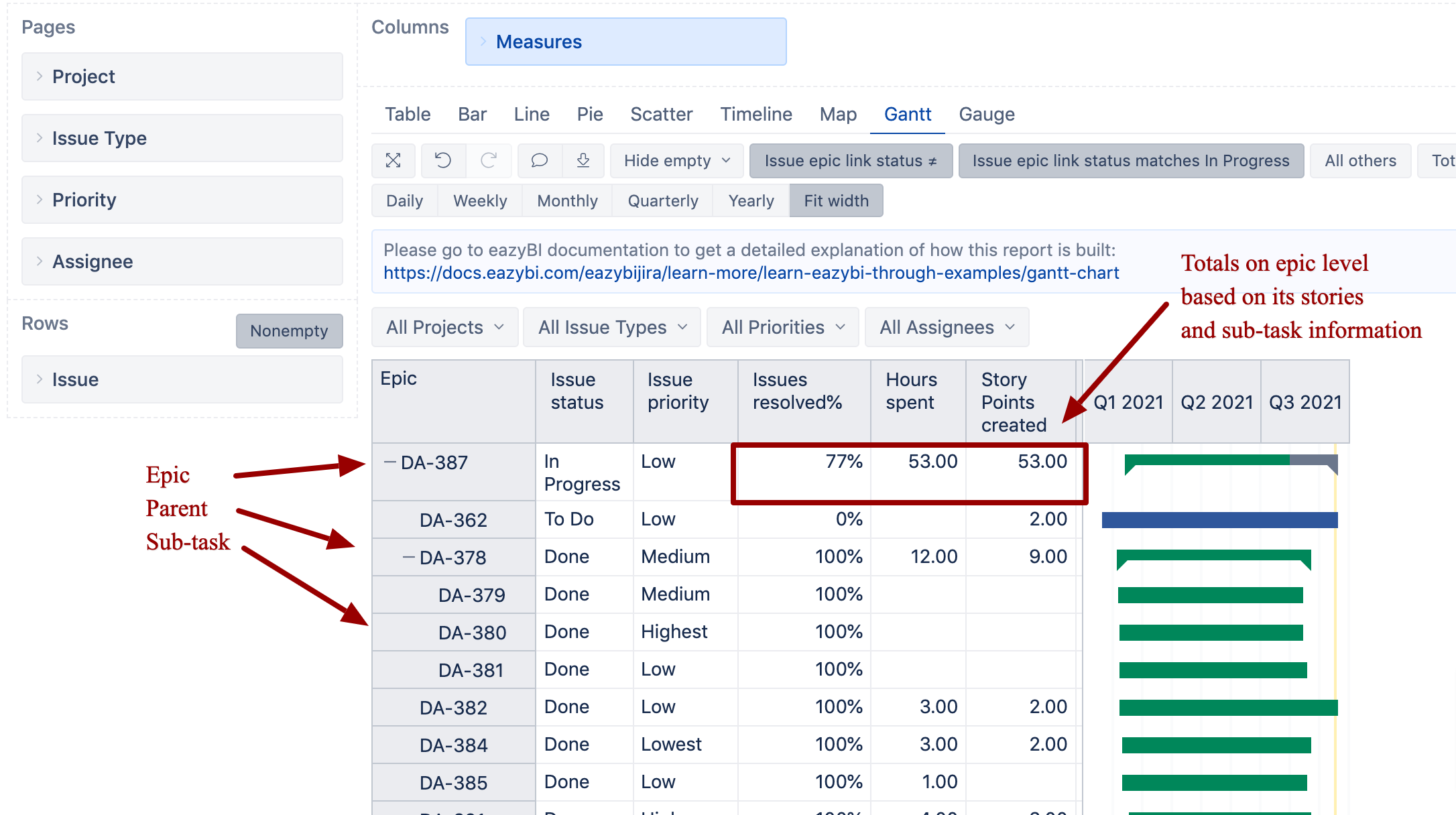Redo the last undone change

click(x=489, y=161)
